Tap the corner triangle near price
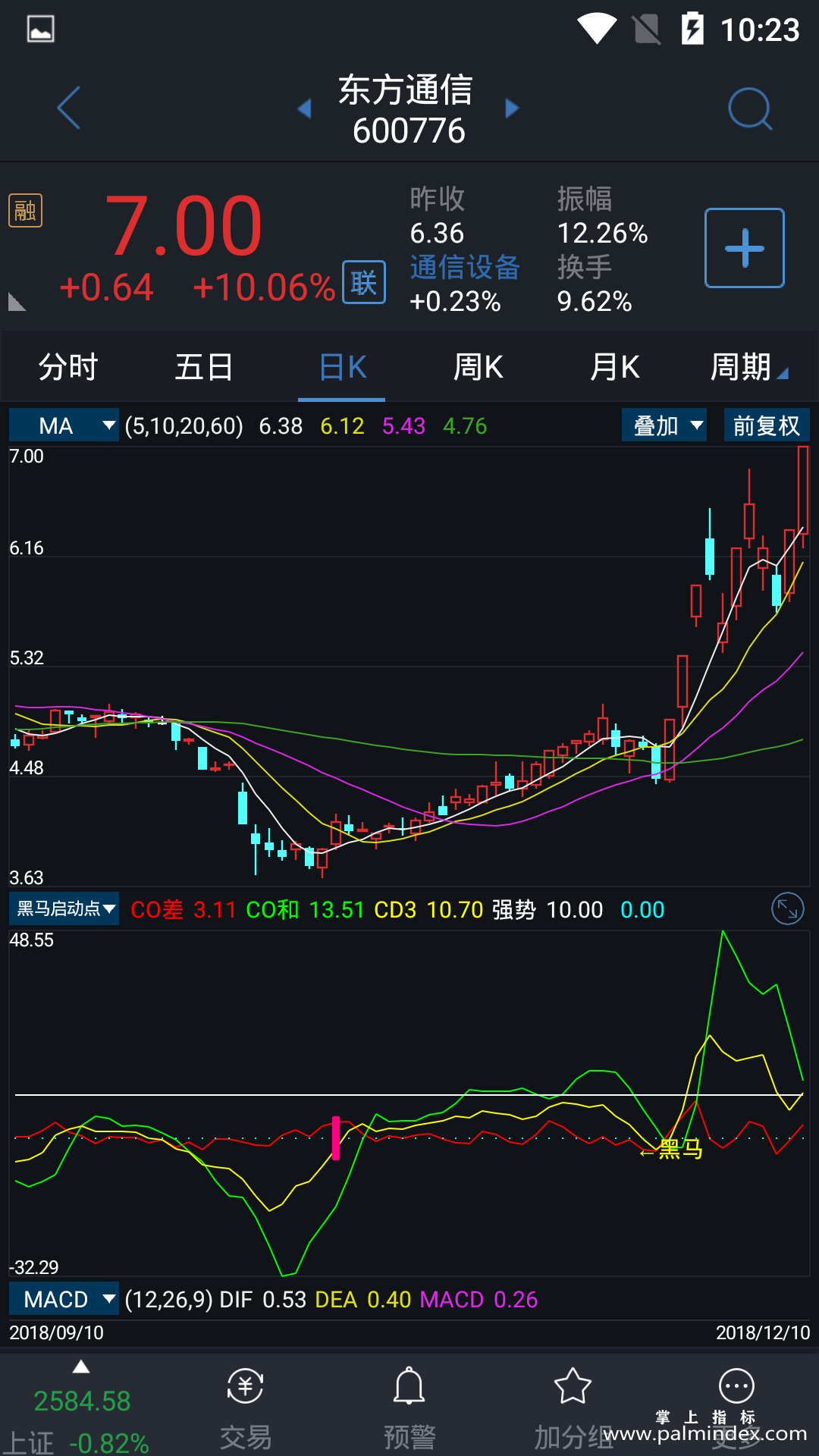Image resolution: width=819 pixels, height=1456 pixels. [17, 301]
